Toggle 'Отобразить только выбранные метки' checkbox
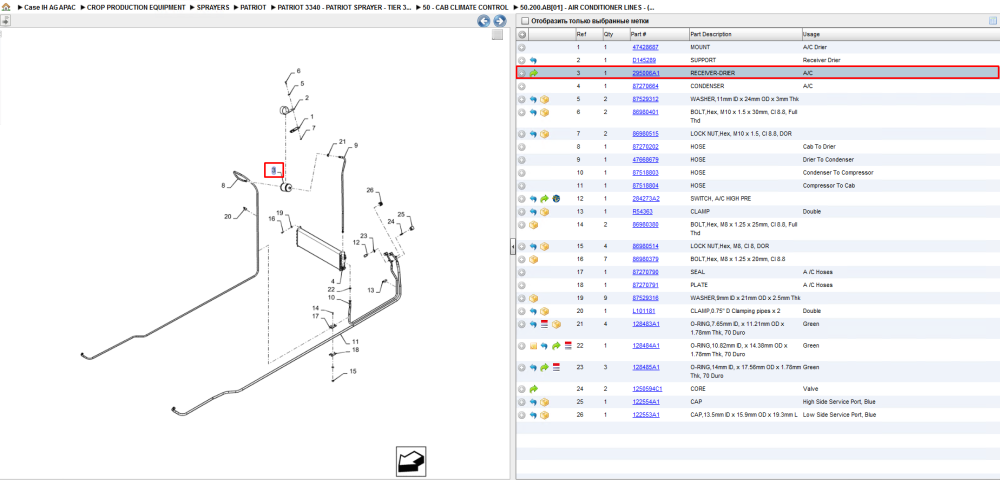1000x480 pixels. (x=524, y=21)
